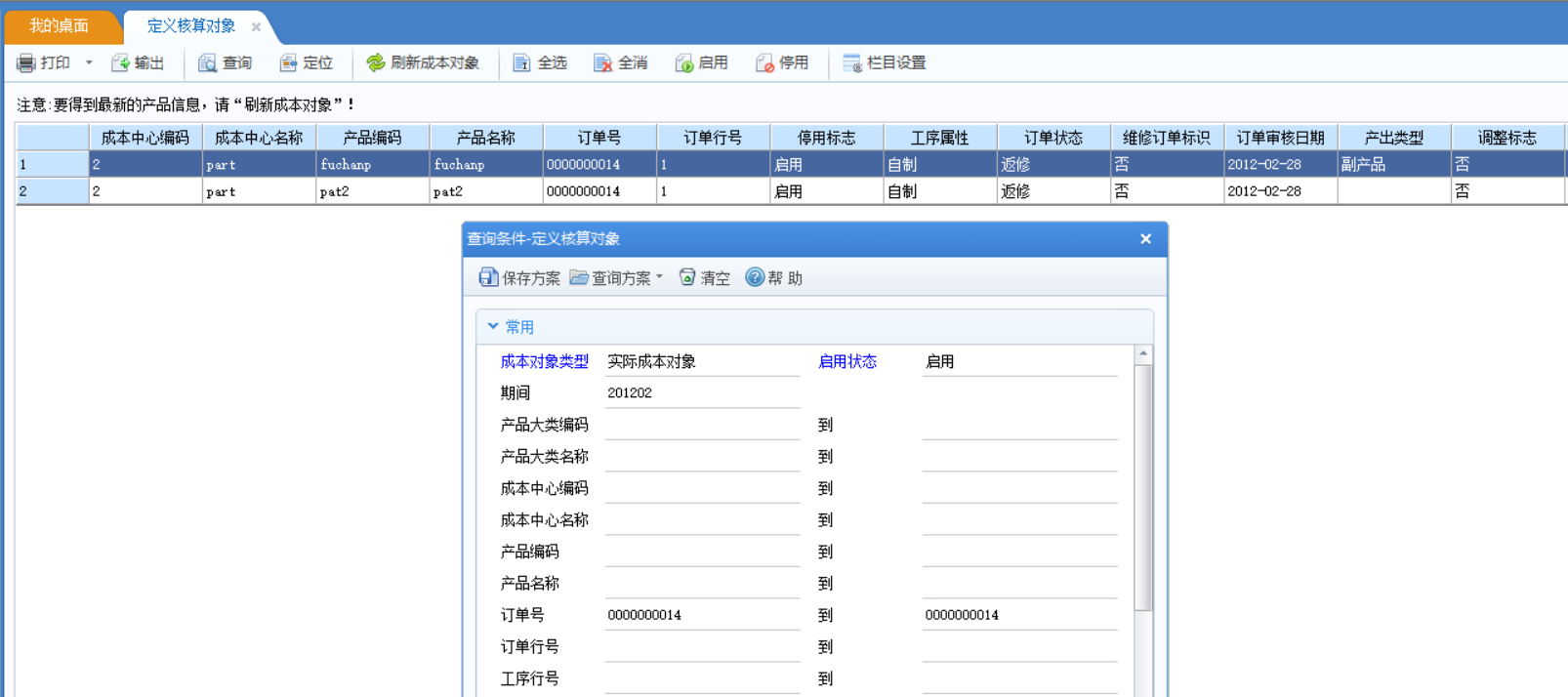Click the query dialog vertical scrollbar thumb

(1143, 488)
